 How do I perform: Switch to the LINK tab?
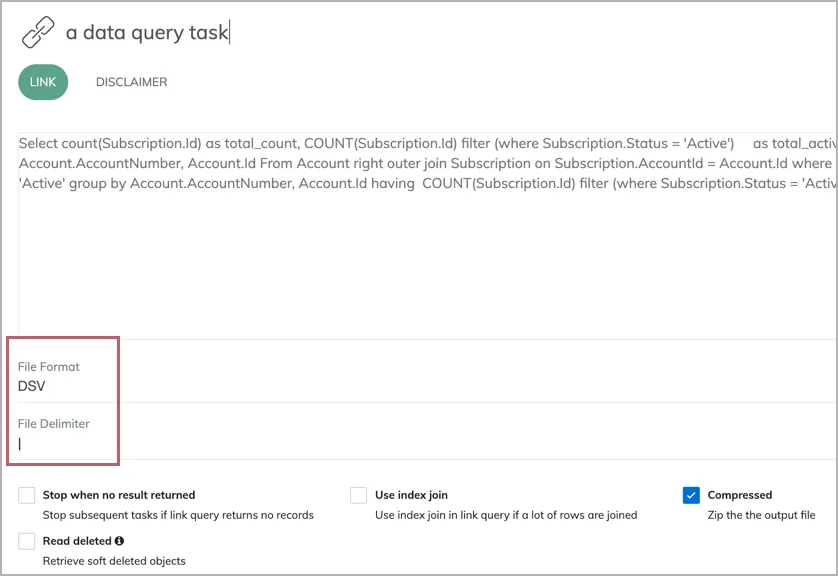43,82
